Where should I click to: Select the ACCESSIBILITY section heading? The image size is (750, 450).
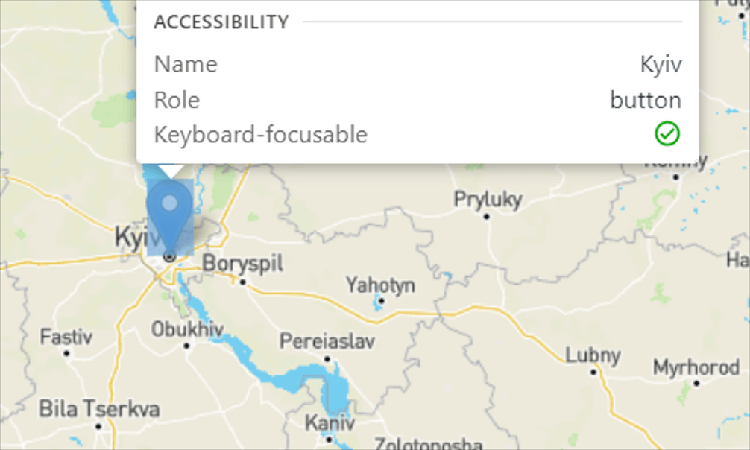click(221, 22)
